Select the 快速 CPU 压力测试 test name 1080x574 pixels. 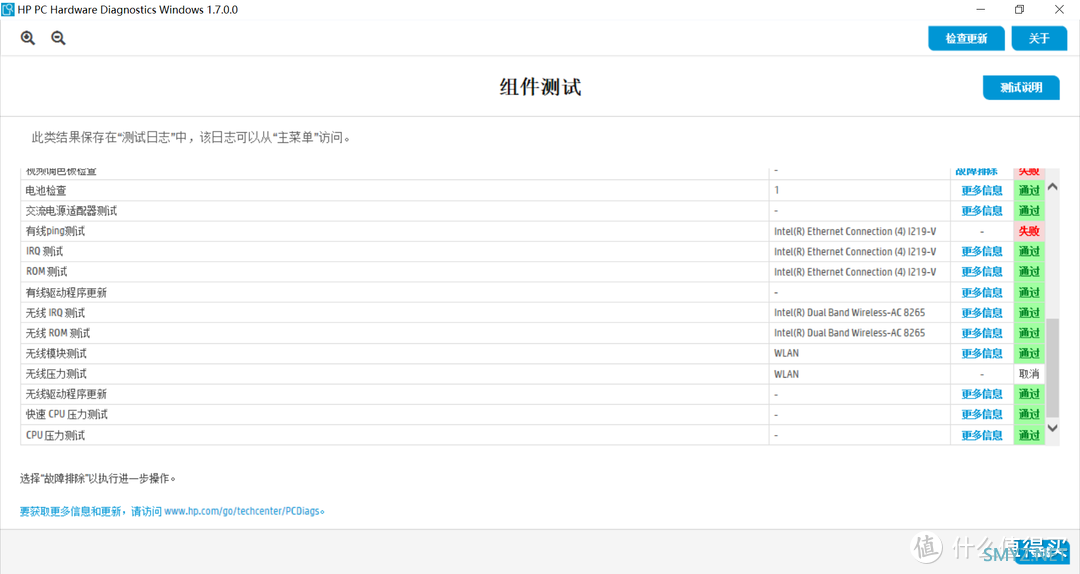67,414
